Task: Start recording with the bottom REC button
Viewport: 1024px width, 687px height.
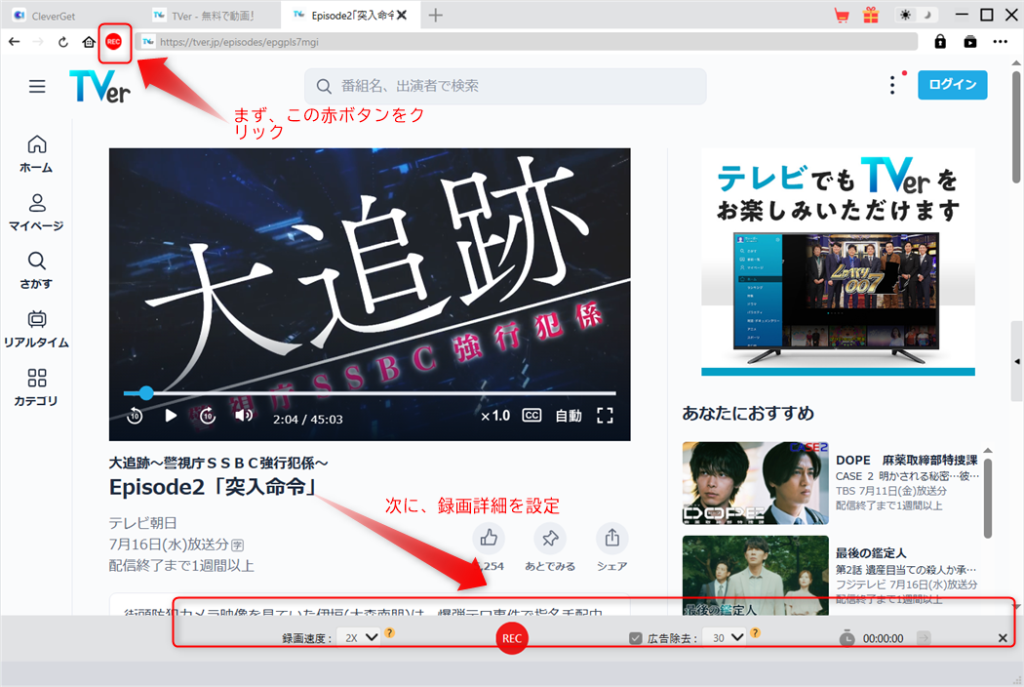Action: point(512,638)
